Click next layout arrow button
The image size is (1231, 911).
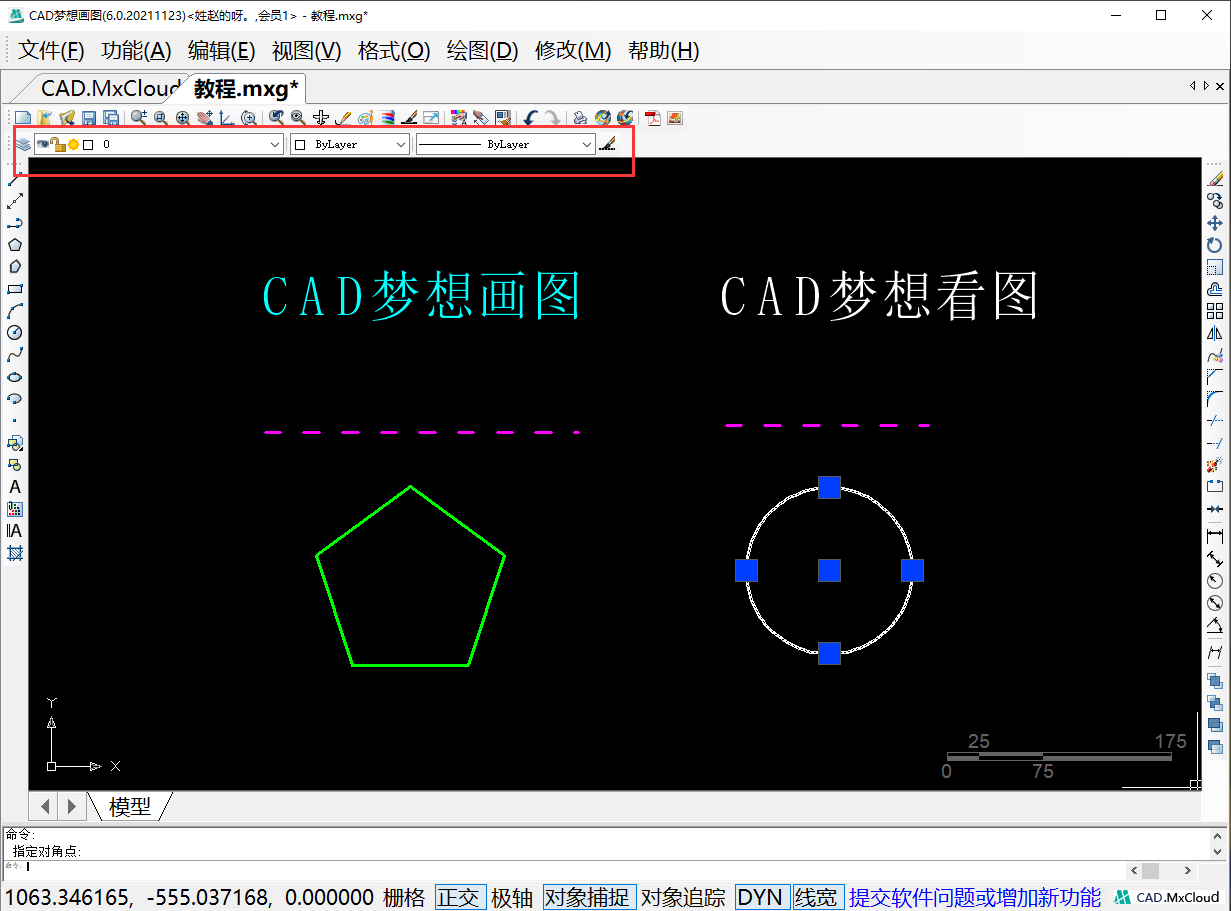(x=71, y=805)
